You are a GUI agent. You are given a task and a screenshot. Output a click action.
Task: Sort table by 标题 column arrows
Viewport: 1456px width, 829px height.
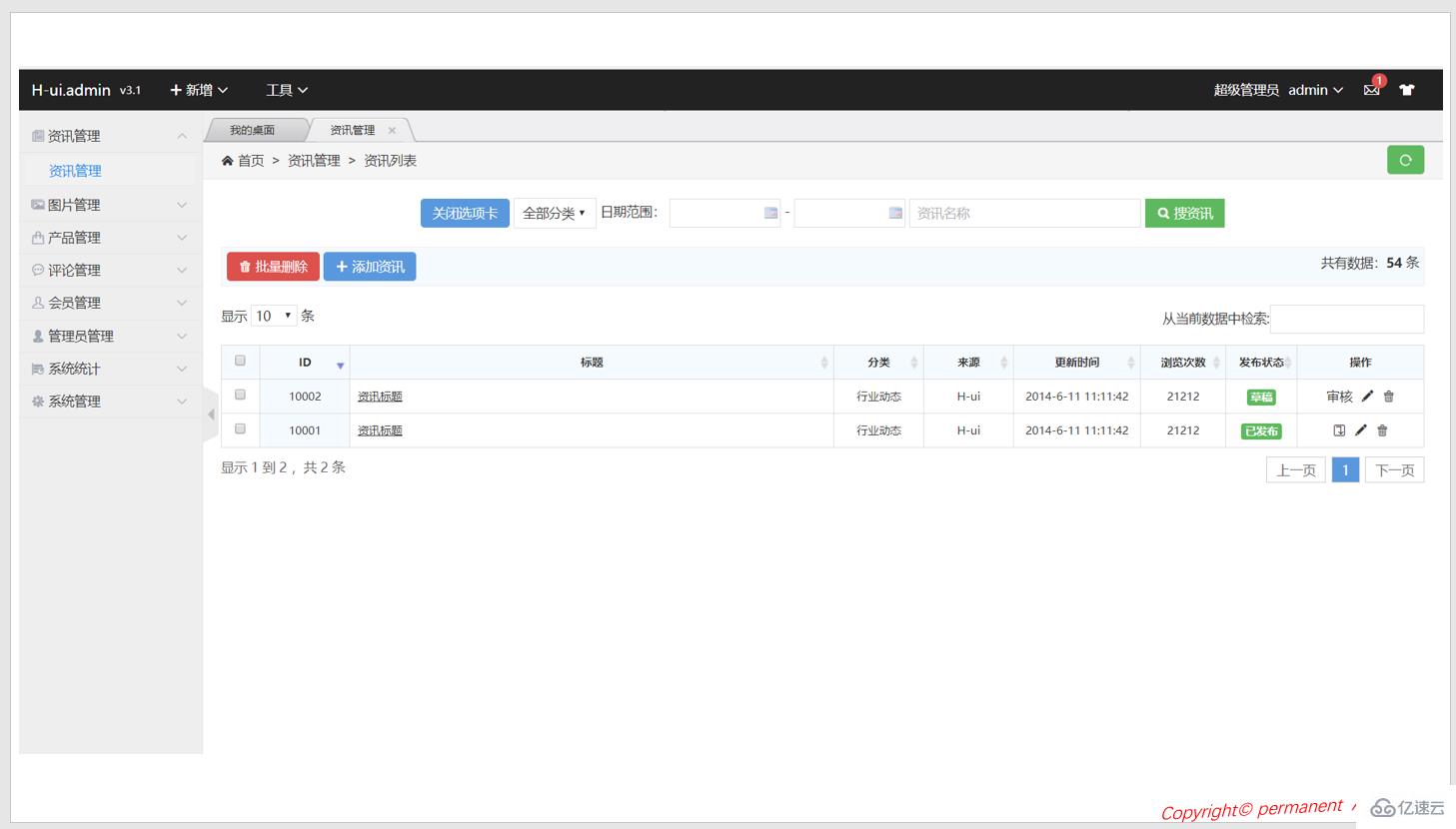[824, 363]
